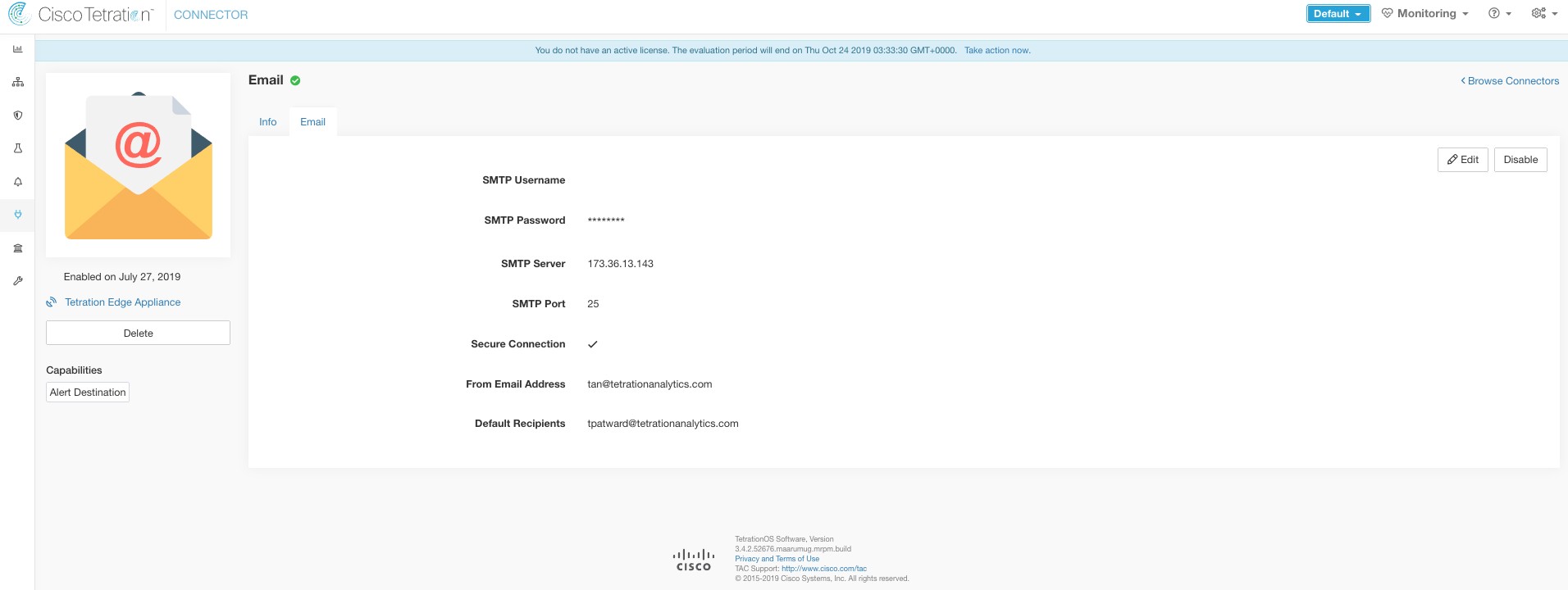Open the settings gears menu
The width and height of the screenshot is (1568, 590).
pyautogui.click(x=1544, y=14)
